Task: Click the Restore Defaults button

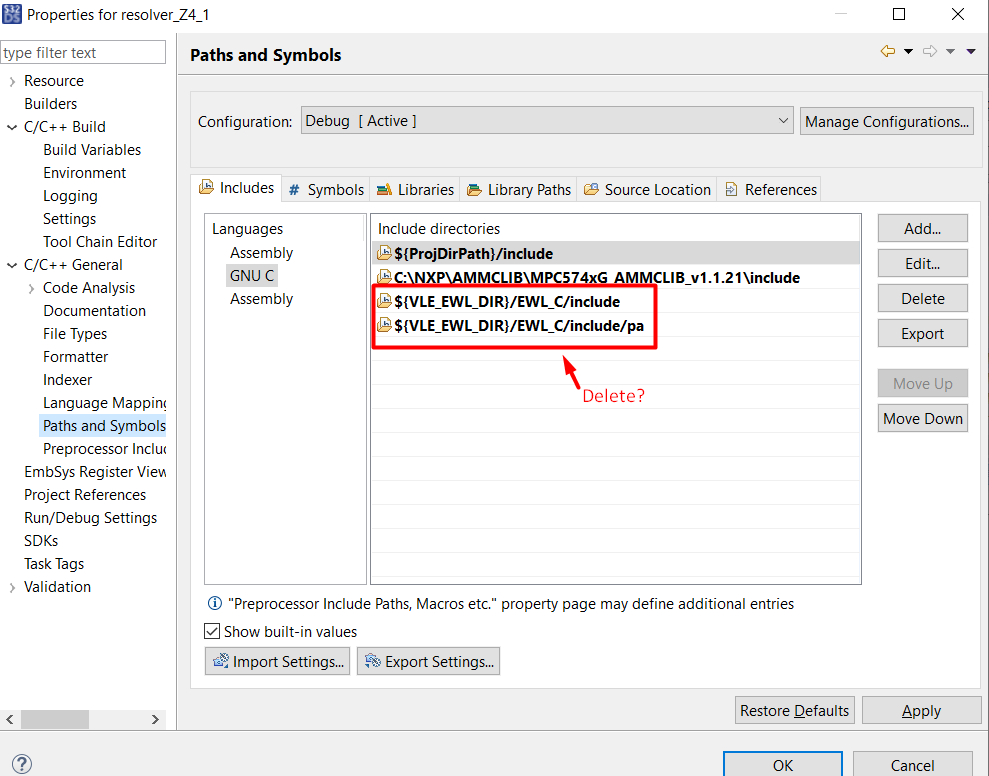Action: [795, 710]
